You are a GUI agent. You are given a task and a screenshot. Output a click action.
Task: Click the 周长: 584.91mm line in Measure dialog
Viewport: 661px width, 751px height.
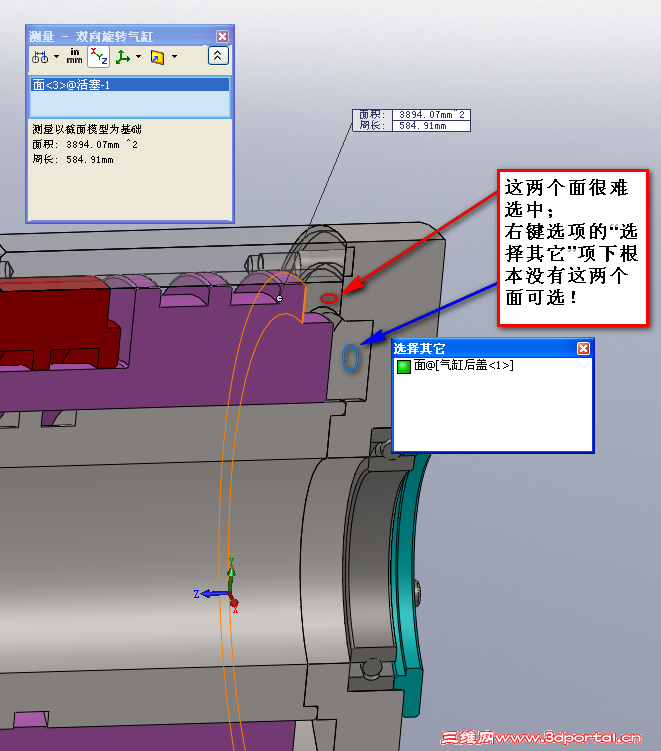tap(73, 159)
